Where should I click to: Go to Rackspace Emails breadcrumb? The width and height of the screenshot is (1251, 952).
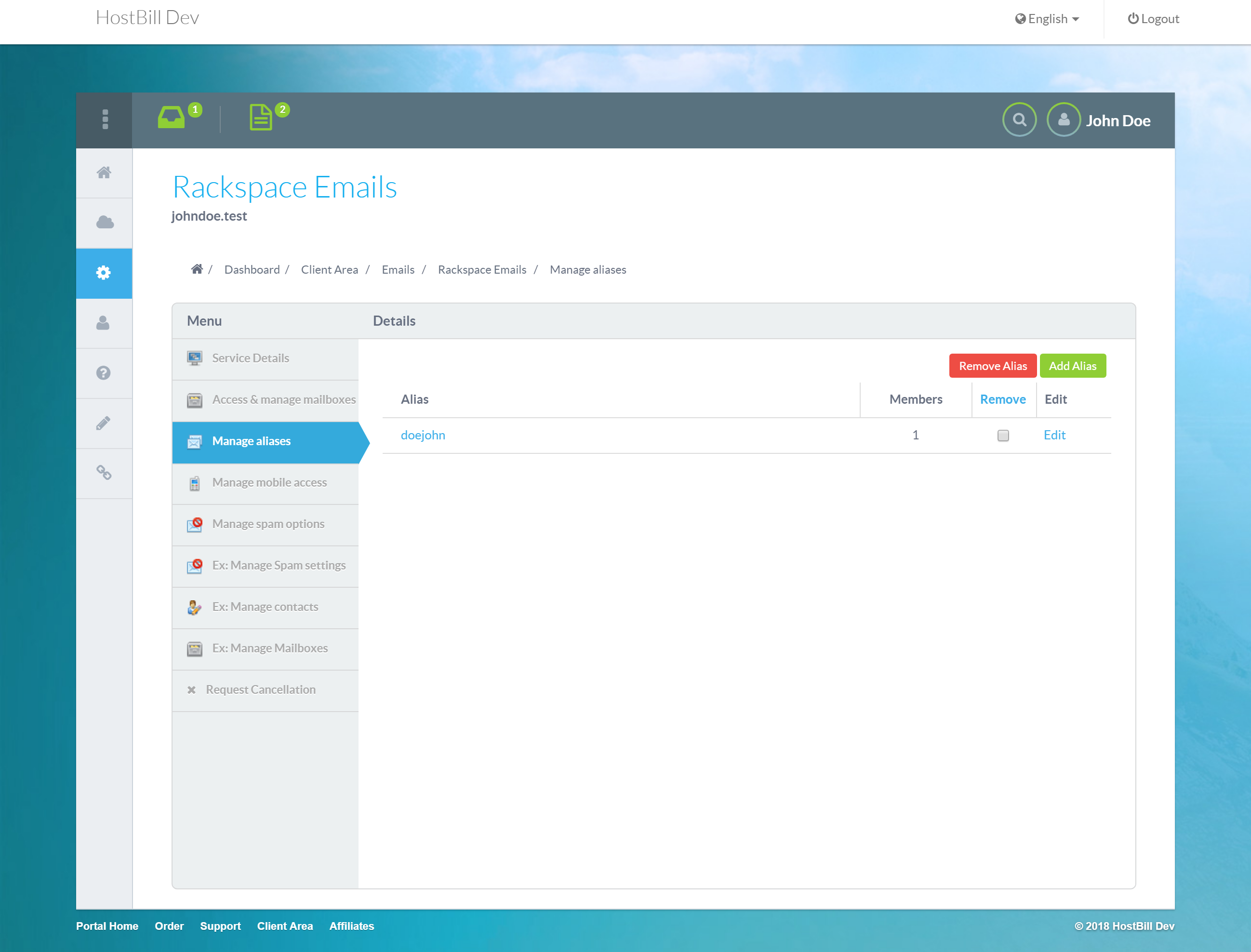(x=482, y=270)
